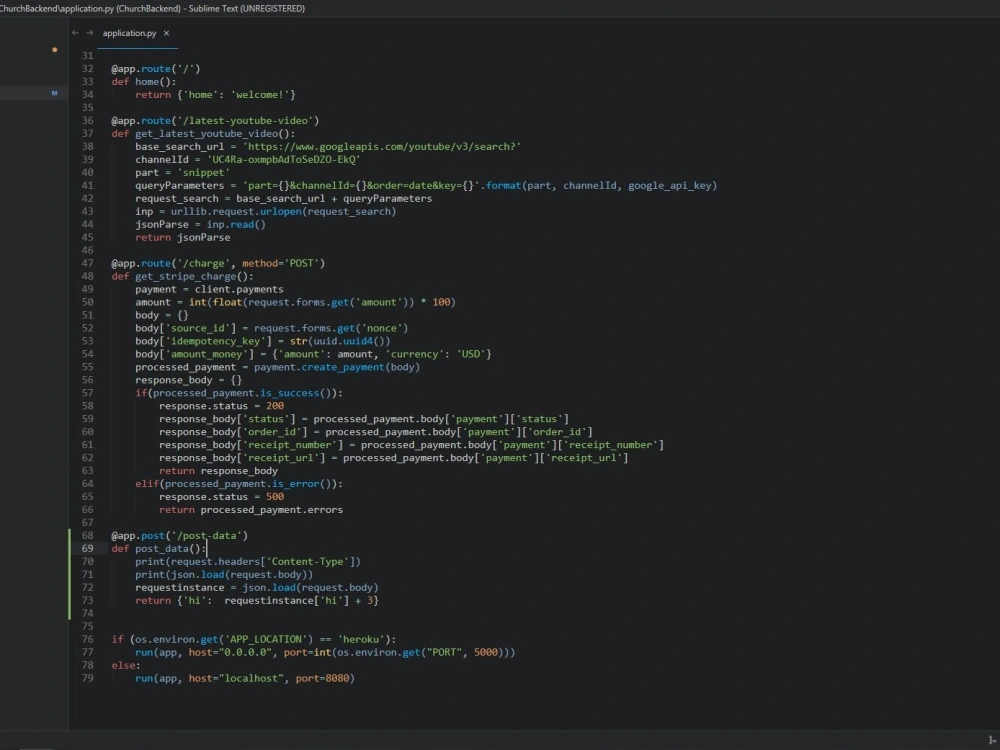Click the 'snippet' string on line 40
The height and width of the screenshot is (750, 1000).
203,172
